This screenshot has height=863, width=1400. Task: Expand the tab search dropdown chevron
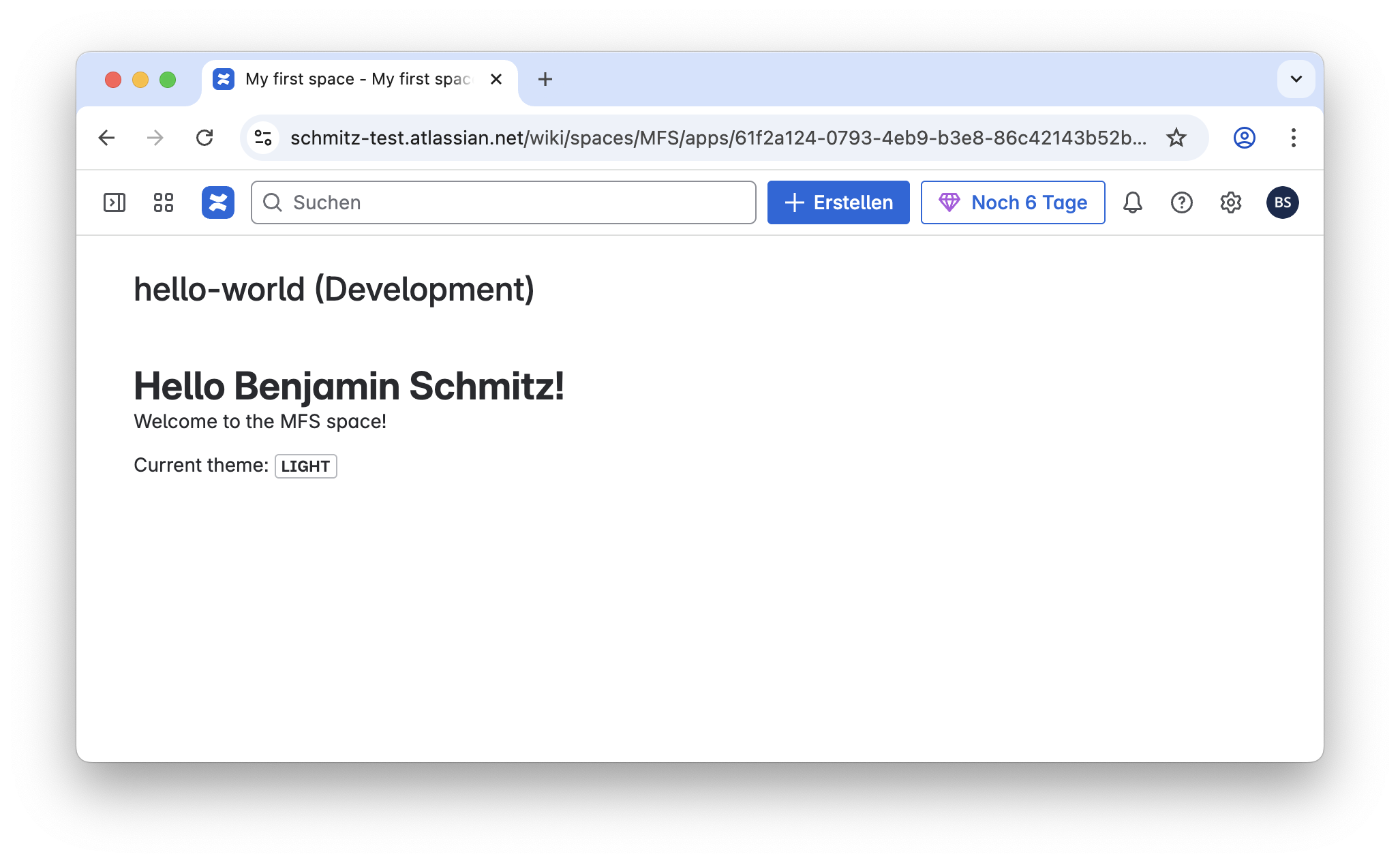[x=1296, y=79]
